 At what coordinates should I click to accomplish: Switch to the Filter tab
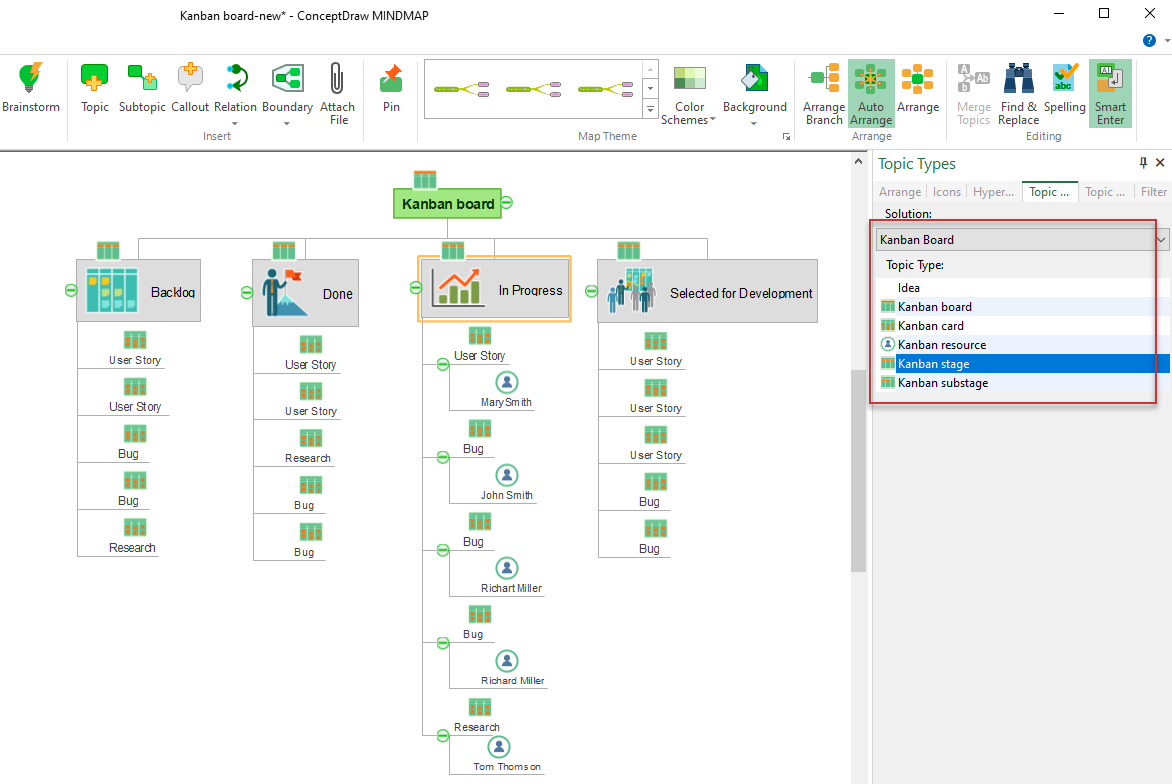[1153, 192]
